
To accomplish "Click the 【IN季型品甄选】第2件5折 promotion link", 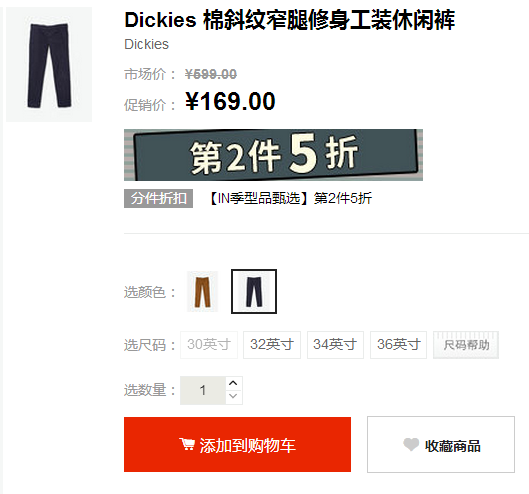I will pos(289,198).
